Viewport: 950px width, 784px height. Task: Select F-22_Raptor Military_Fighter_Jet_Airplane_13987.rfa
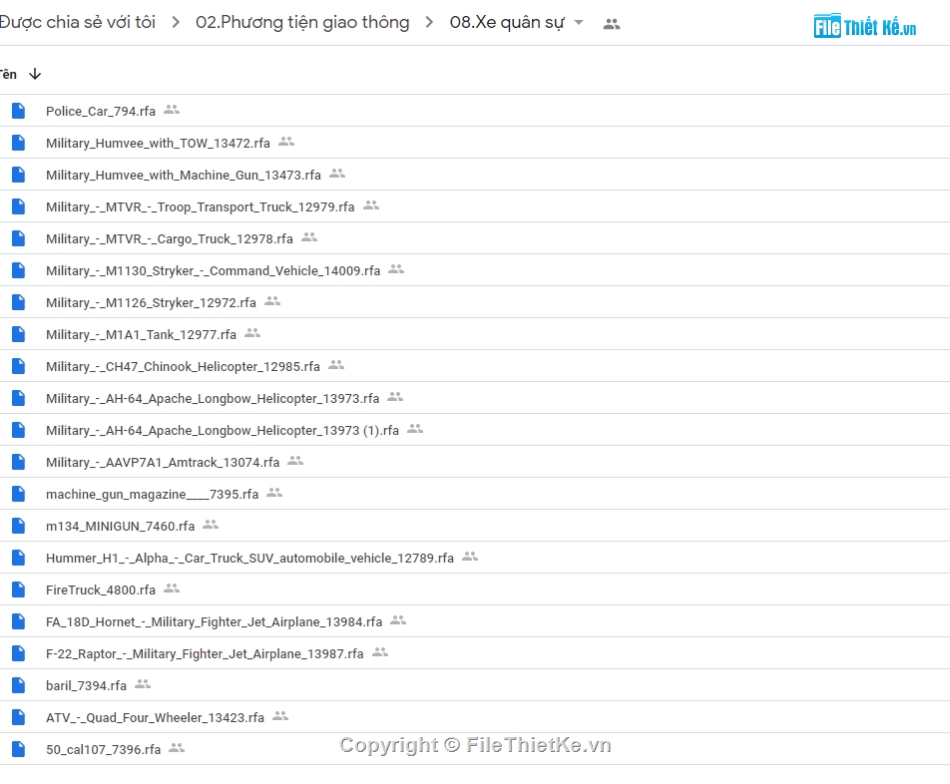(x=205, y=654)
